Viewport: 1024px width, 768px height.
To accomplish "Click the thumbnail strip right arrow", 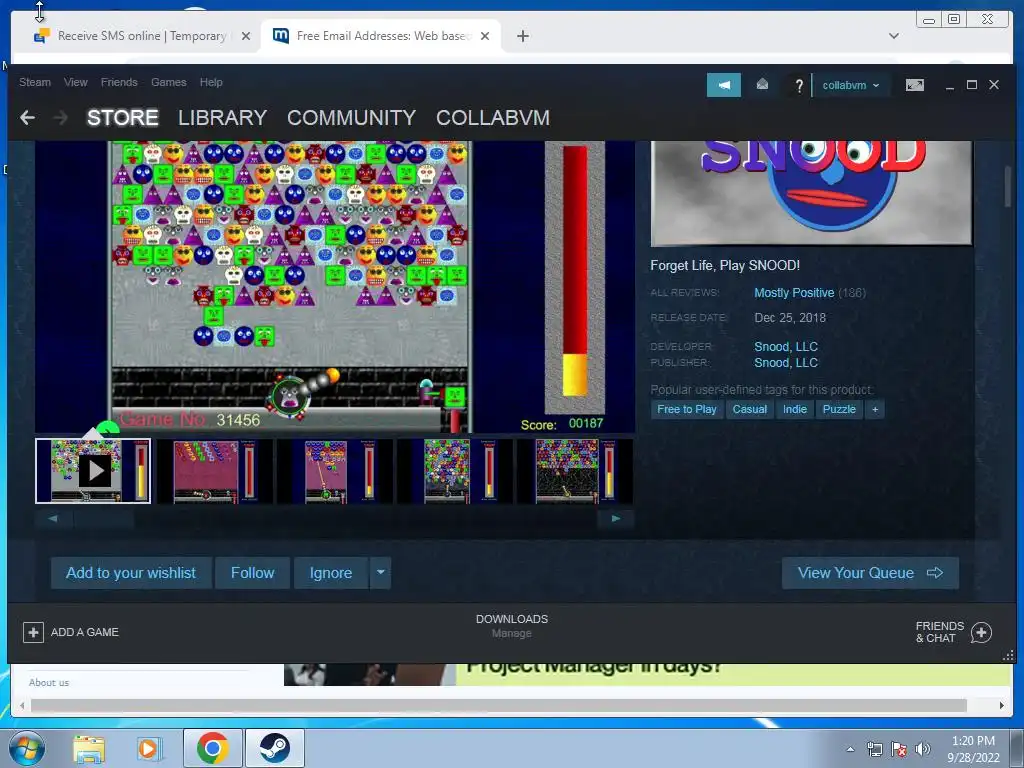I will click(615, 519).
